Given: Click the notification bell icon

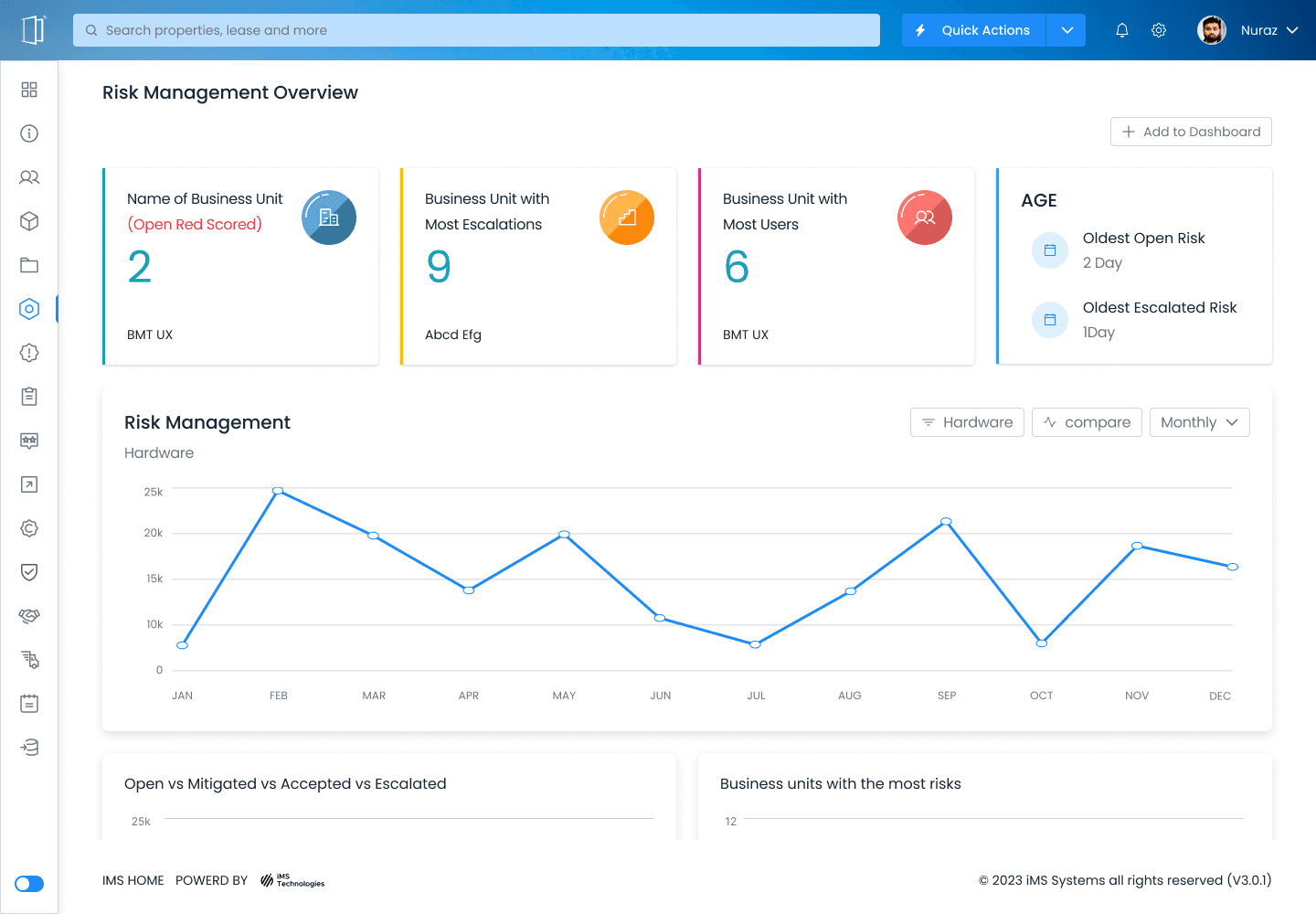Looking at the screenshot, I should (1122, 30).
